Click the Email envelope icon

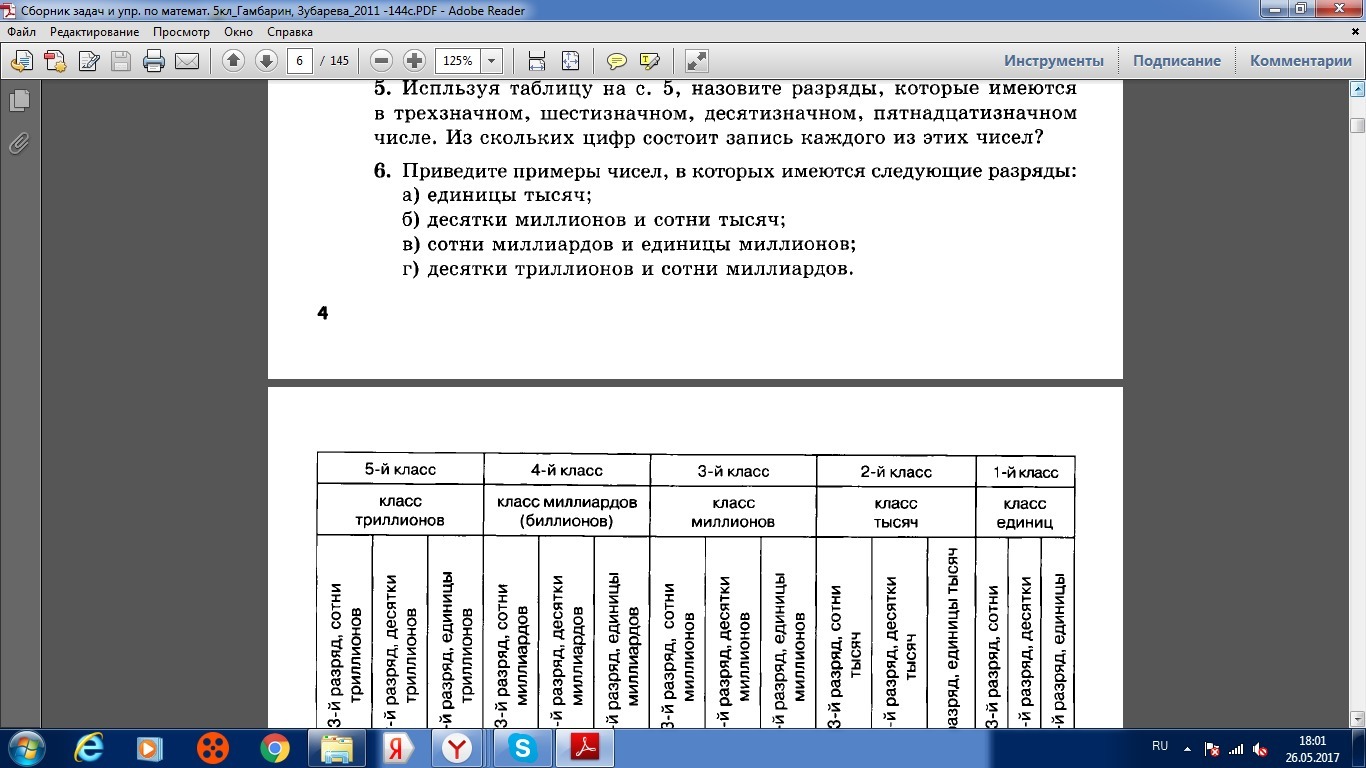(x=187, y=61)
